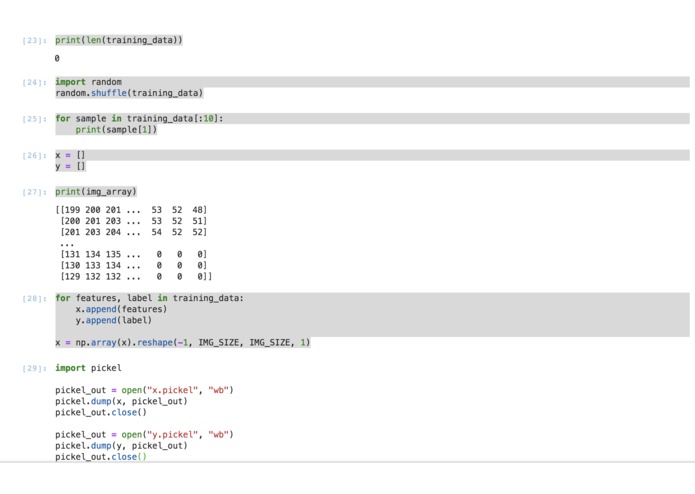
Task: Click output row starting [[199 200 201
Action: 131,210
